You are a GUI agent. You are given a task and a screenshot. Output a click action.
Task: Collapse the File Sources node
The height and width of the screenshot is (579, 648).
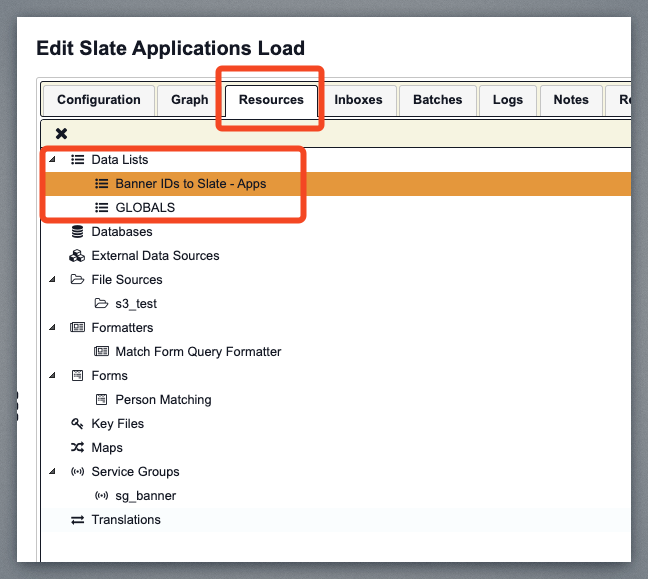click(52, 279)
